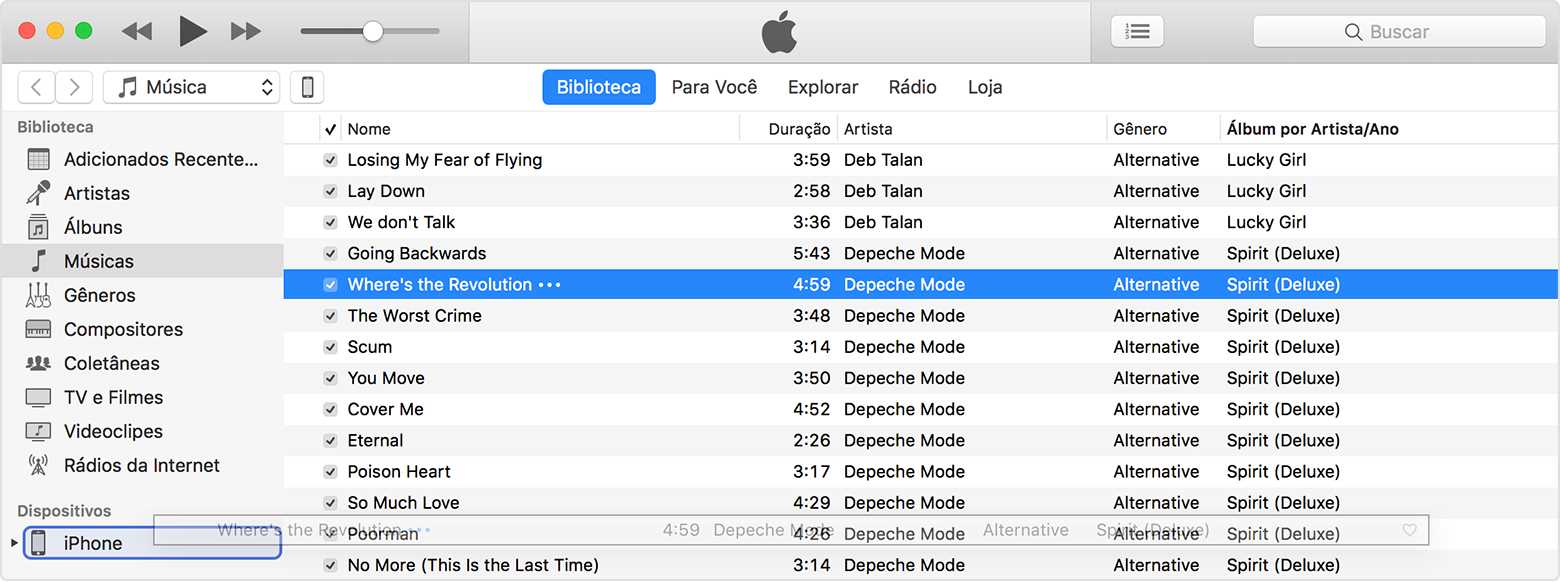Uncheck the Poison Heart checkbox
Viewport: 1560px width, 582px height.
(330, 471)
